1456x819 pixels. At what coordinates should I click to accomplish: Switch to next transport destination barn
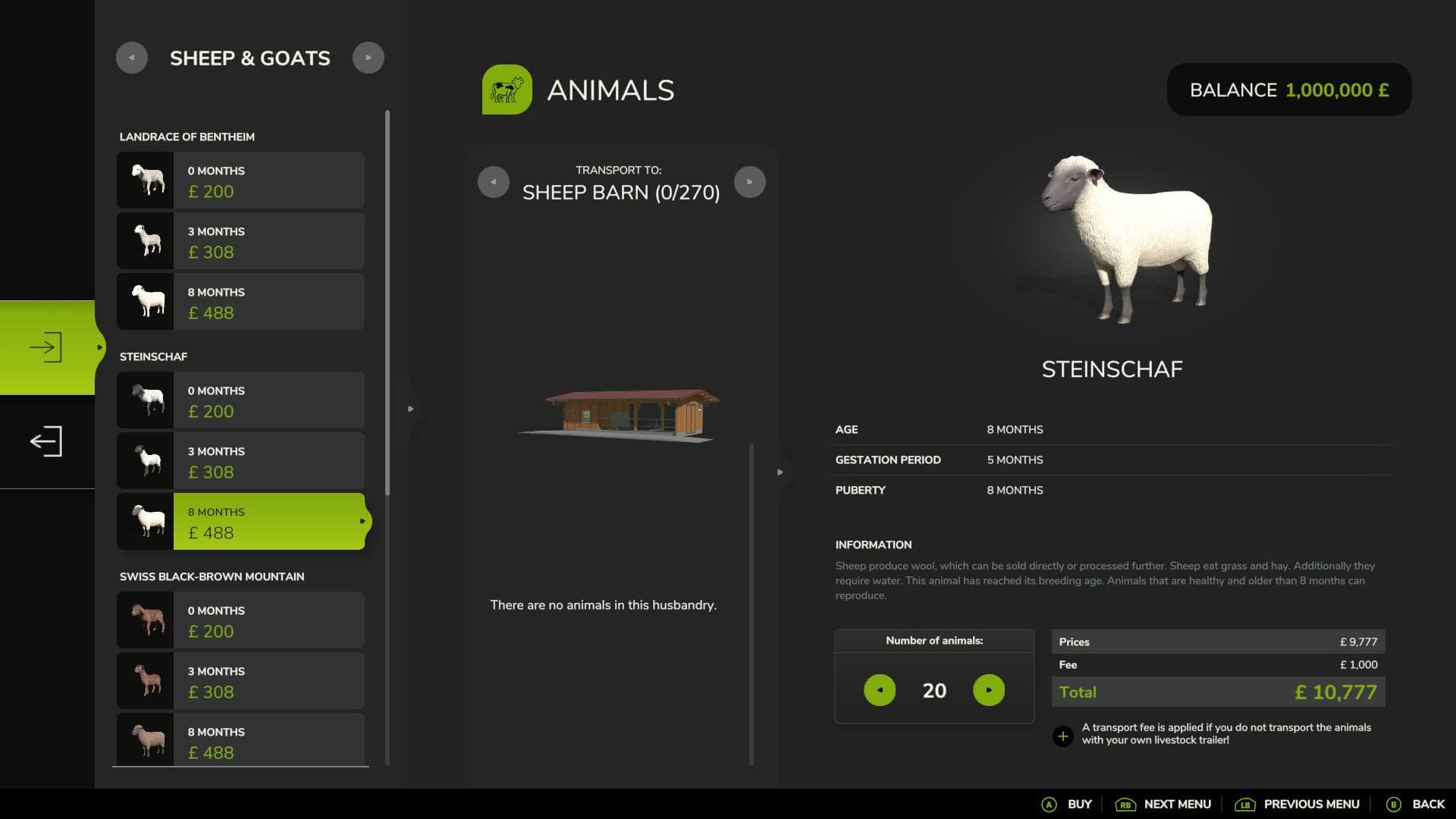750,182
